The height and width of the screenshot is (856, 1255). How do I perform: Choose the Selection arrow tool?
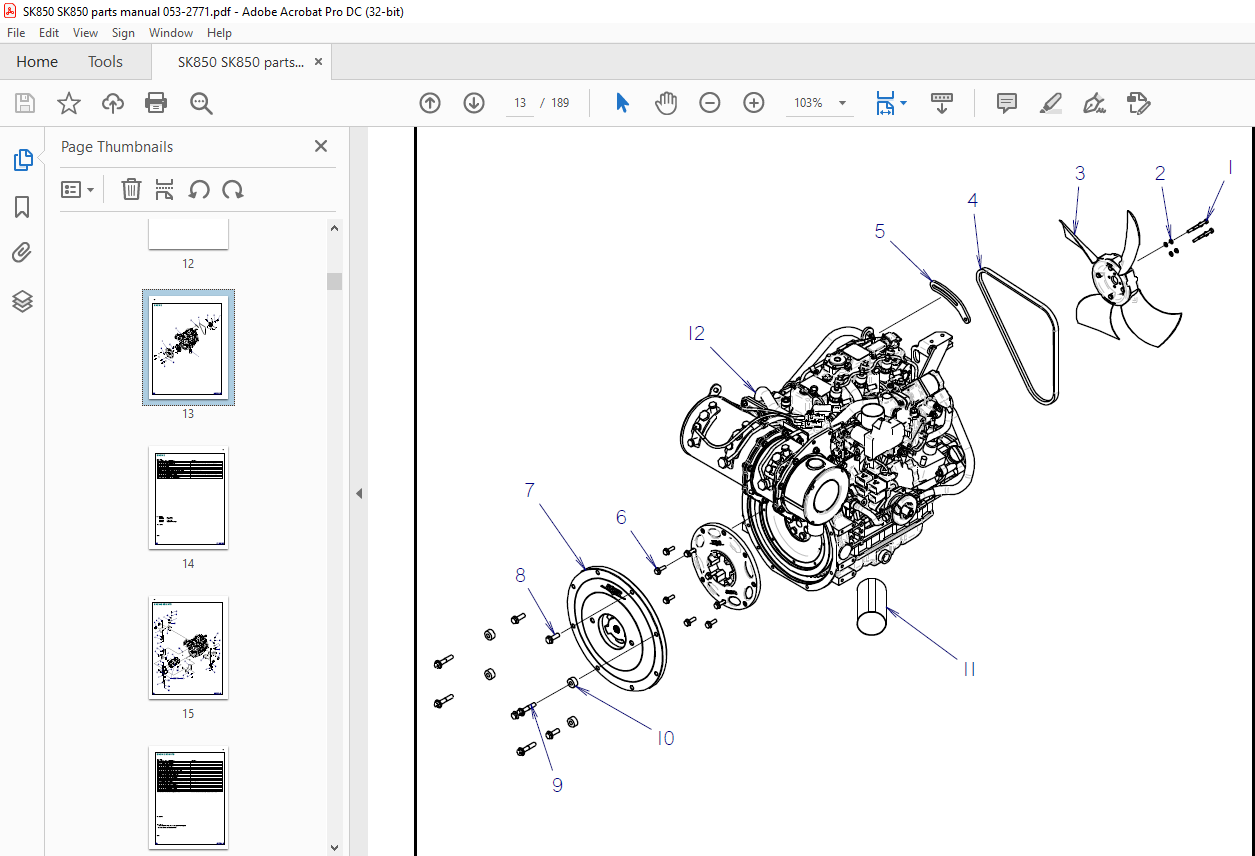622,103
